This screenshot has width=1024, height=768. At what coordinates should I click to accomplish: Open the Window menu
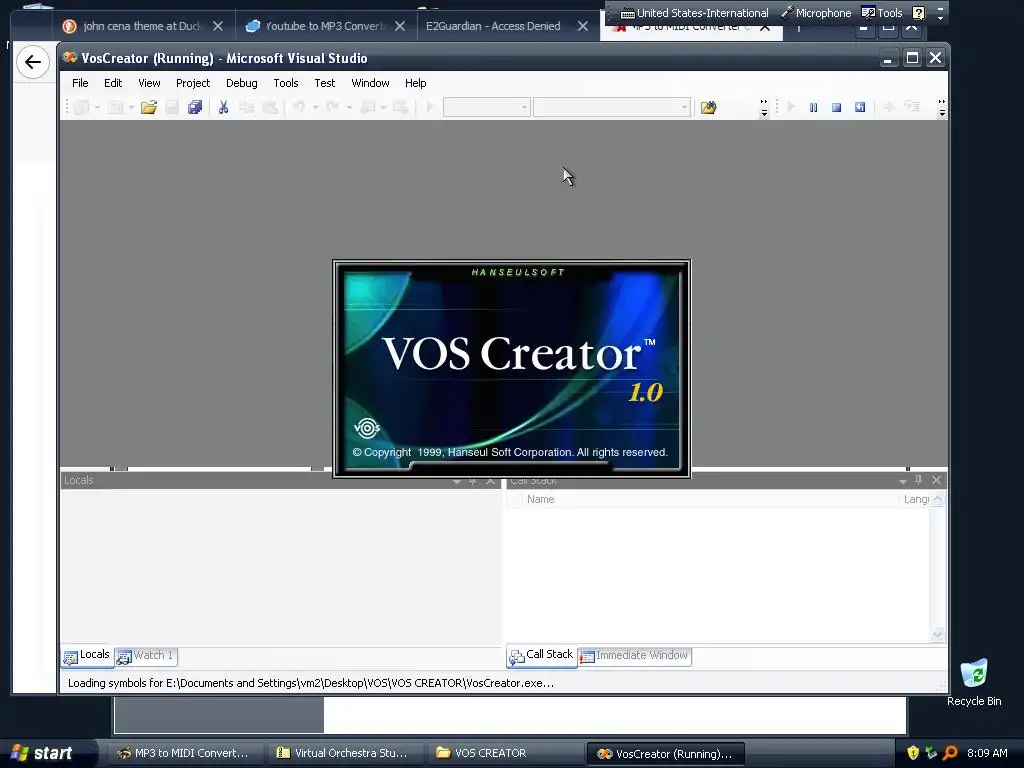pos(370,83)
